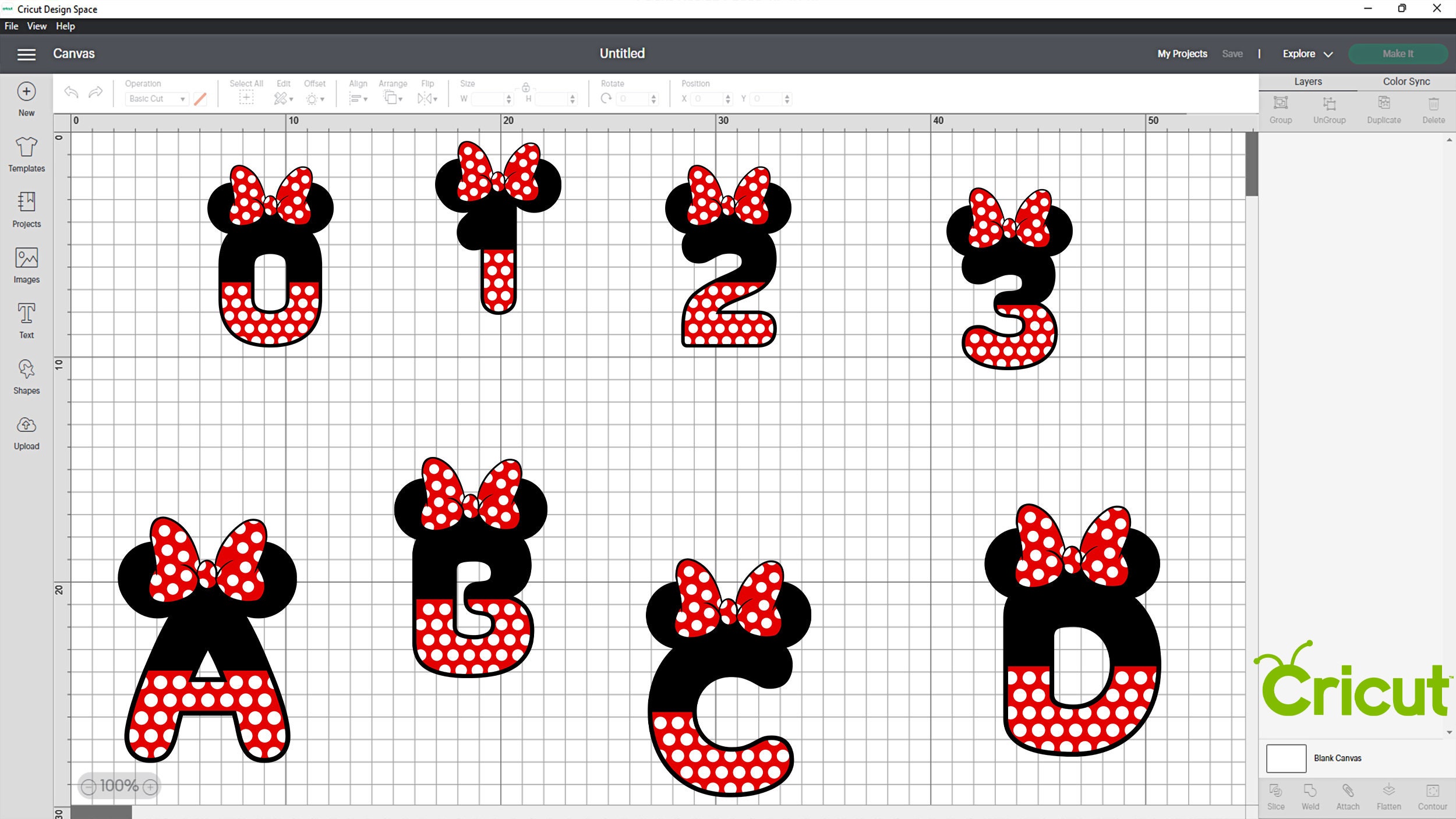Click the Delete trash icon
Image resolution: width=1456 pixels, height=819 pixels.
pos(1433,104)
